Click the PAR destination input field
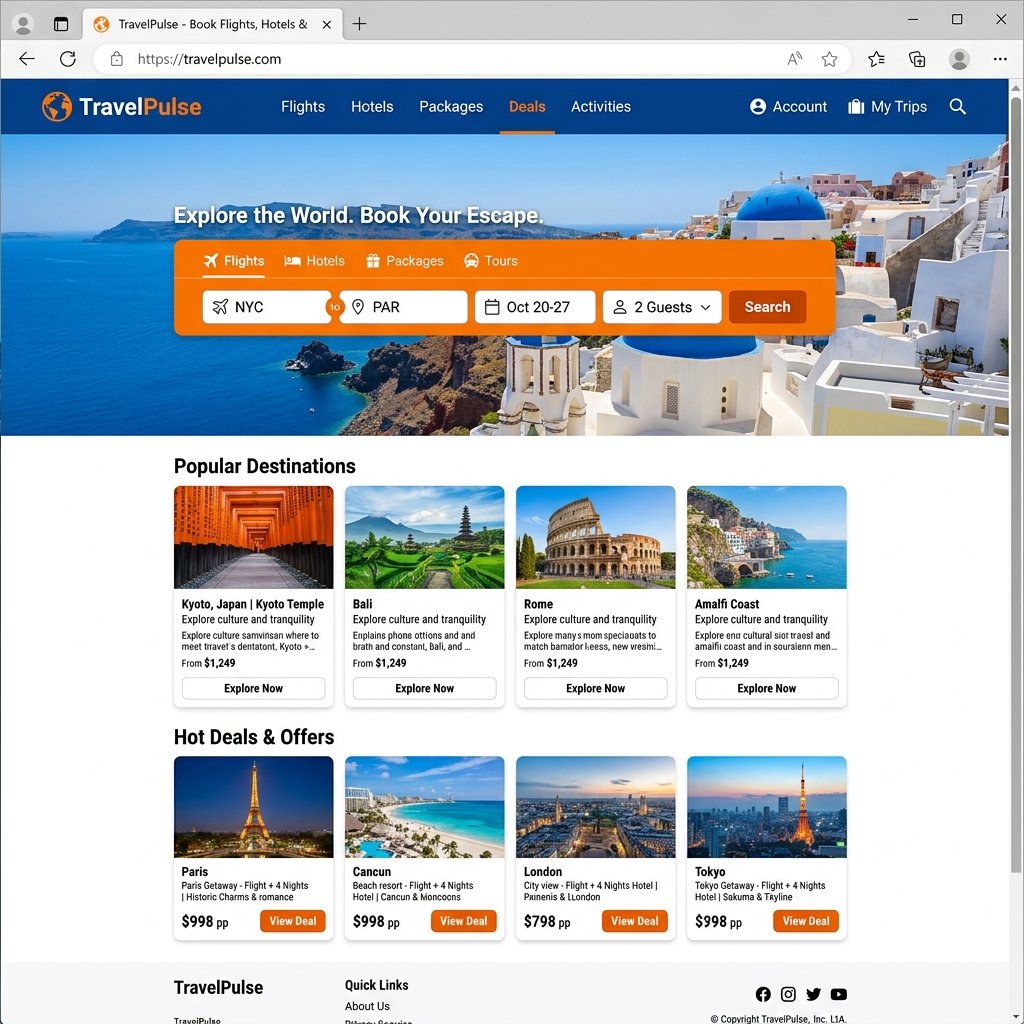The image size is (1024, 1024). [x=403, y=307]
